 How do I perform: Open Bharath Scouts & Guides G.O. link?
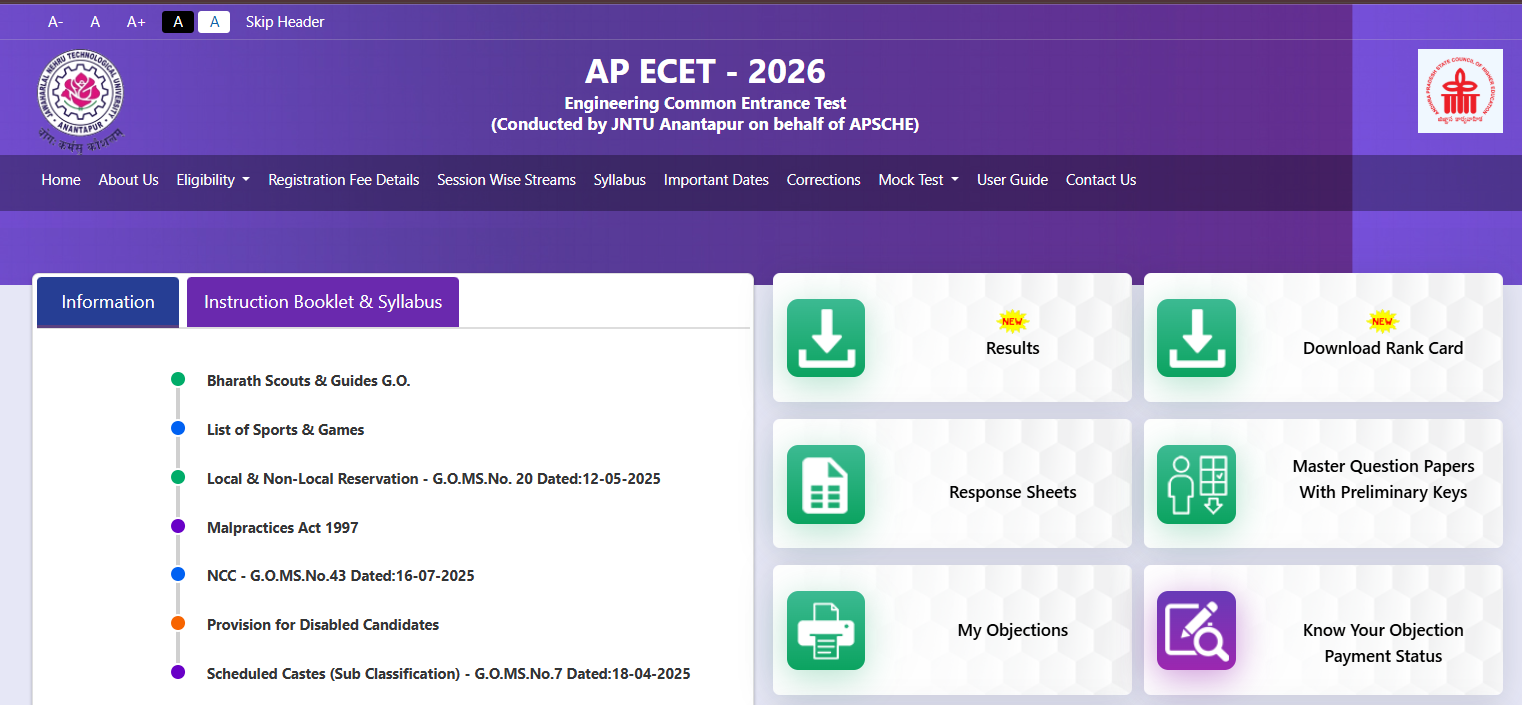pyautogui.click(x=309, y=381)
